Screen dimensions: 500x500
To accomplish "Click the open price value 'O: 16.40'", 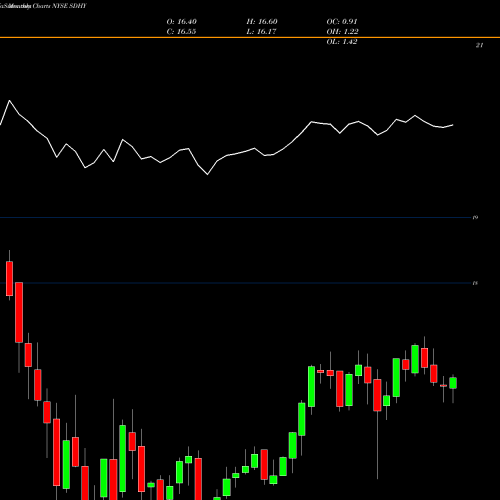I will (182, 22).
